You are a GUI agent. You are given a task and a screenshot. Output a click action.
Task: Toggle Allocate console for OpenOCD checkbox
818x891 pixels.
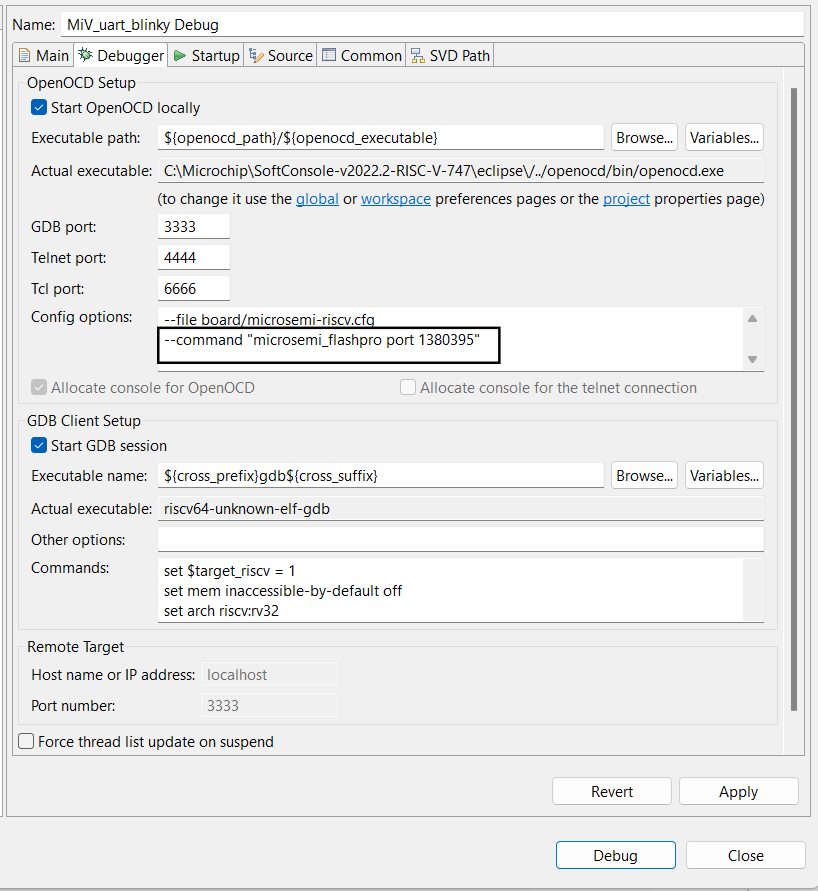tap(39, 388)
